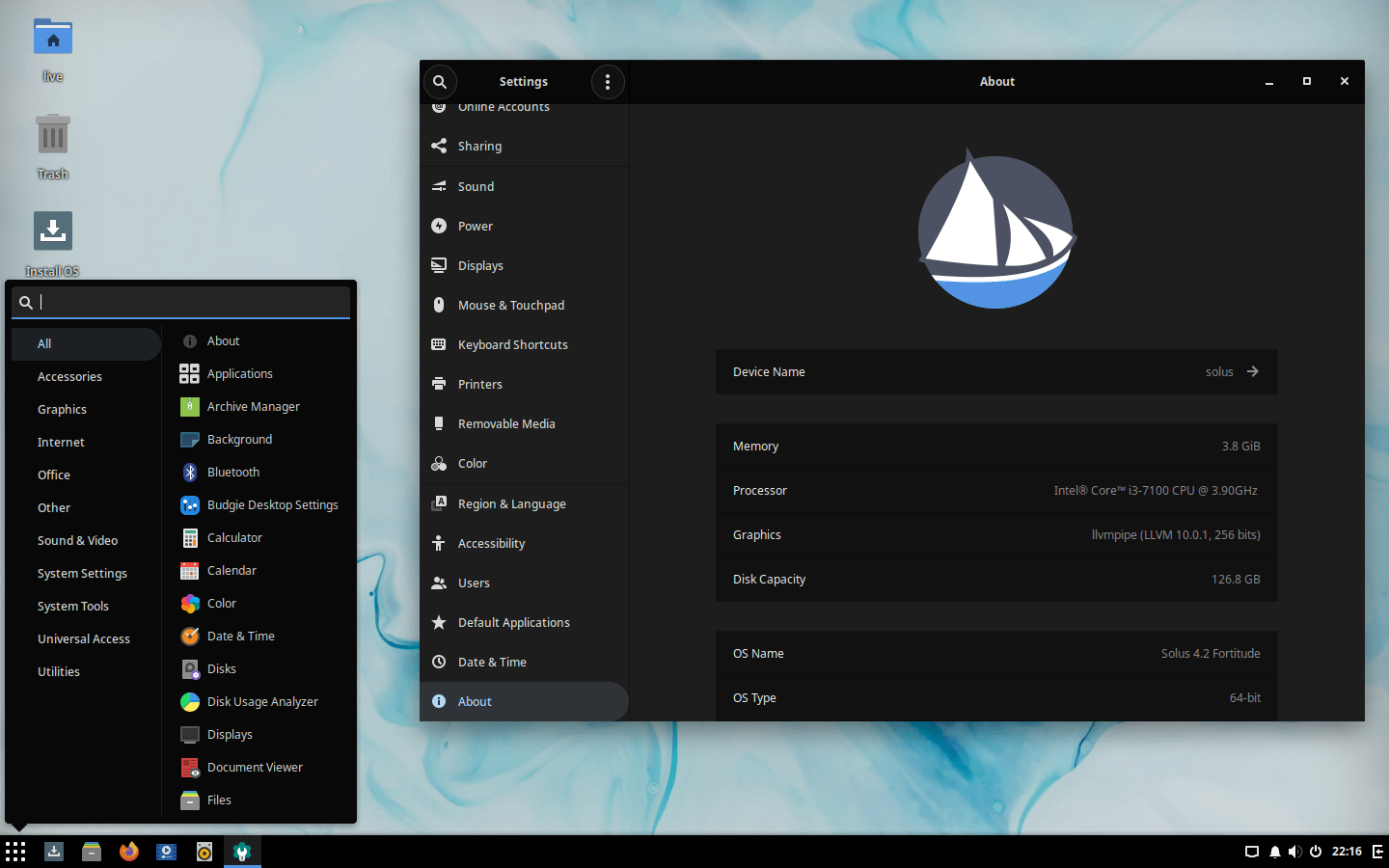Click the Users icon in sidebar
Screen dimensions: 1389x868
point(439,583)
